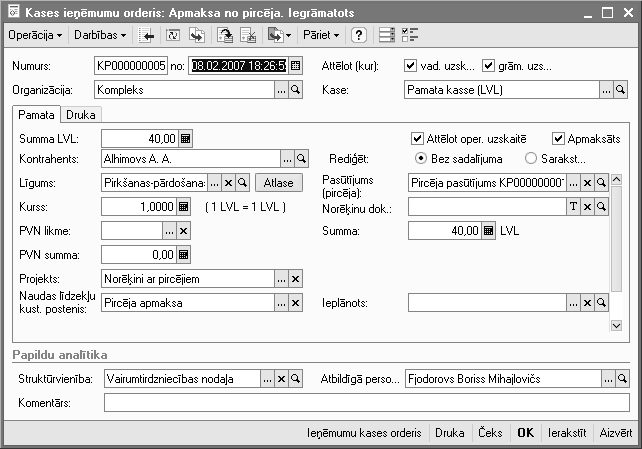Viewport: 642px width, 449px height.
Task: Open selection list for Organizācija field
Action: click(282, 90)
